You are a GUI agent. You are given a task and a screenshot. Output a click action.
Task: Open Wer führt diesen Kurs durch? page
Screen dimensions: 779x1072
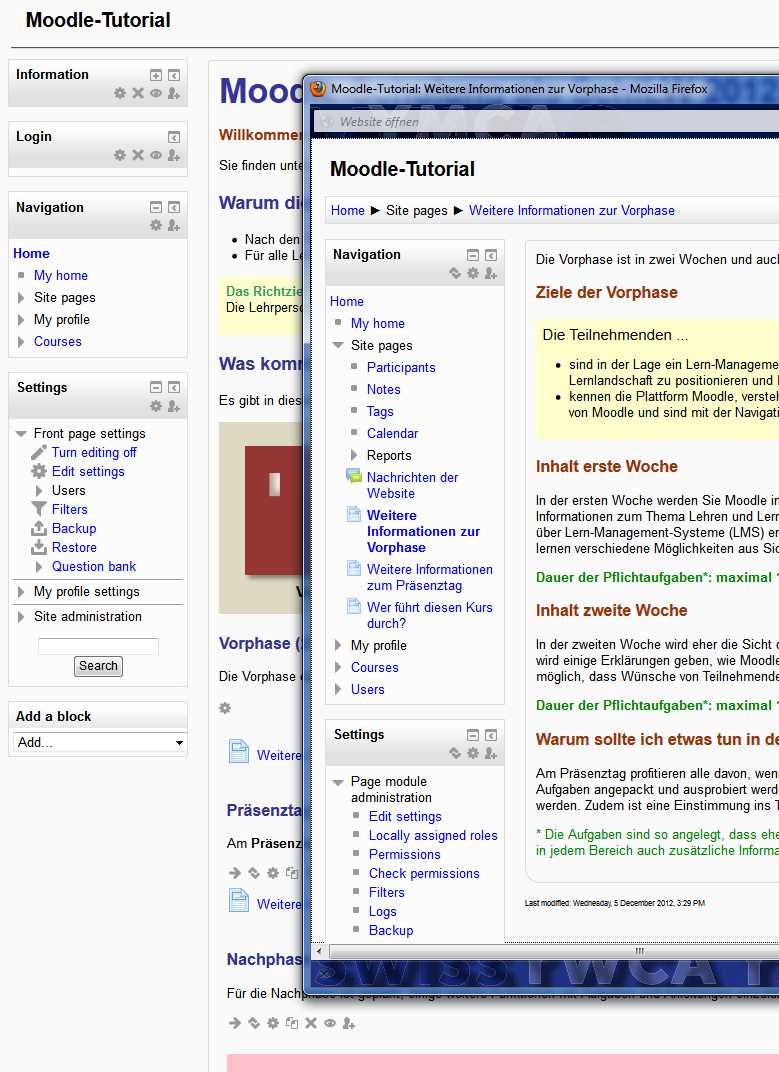[x=430, y=615]
